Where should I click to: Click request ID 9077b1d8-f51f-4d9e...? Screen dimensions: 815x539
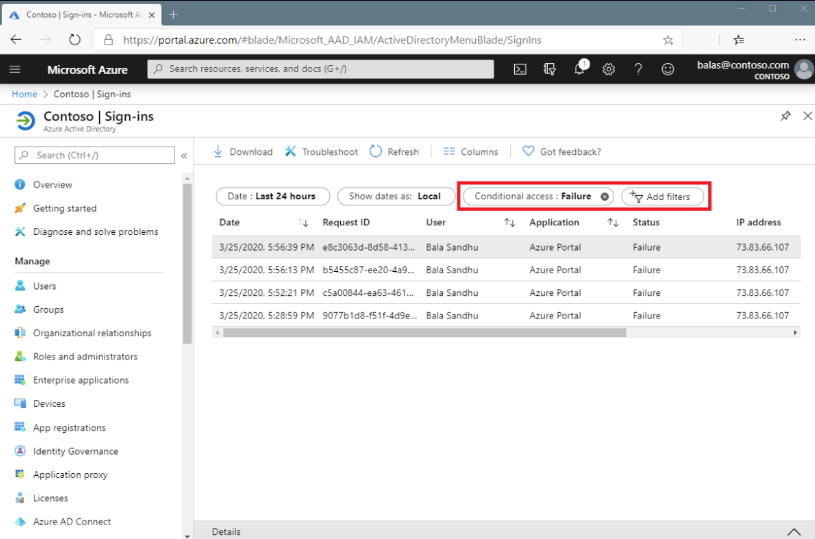370,315
